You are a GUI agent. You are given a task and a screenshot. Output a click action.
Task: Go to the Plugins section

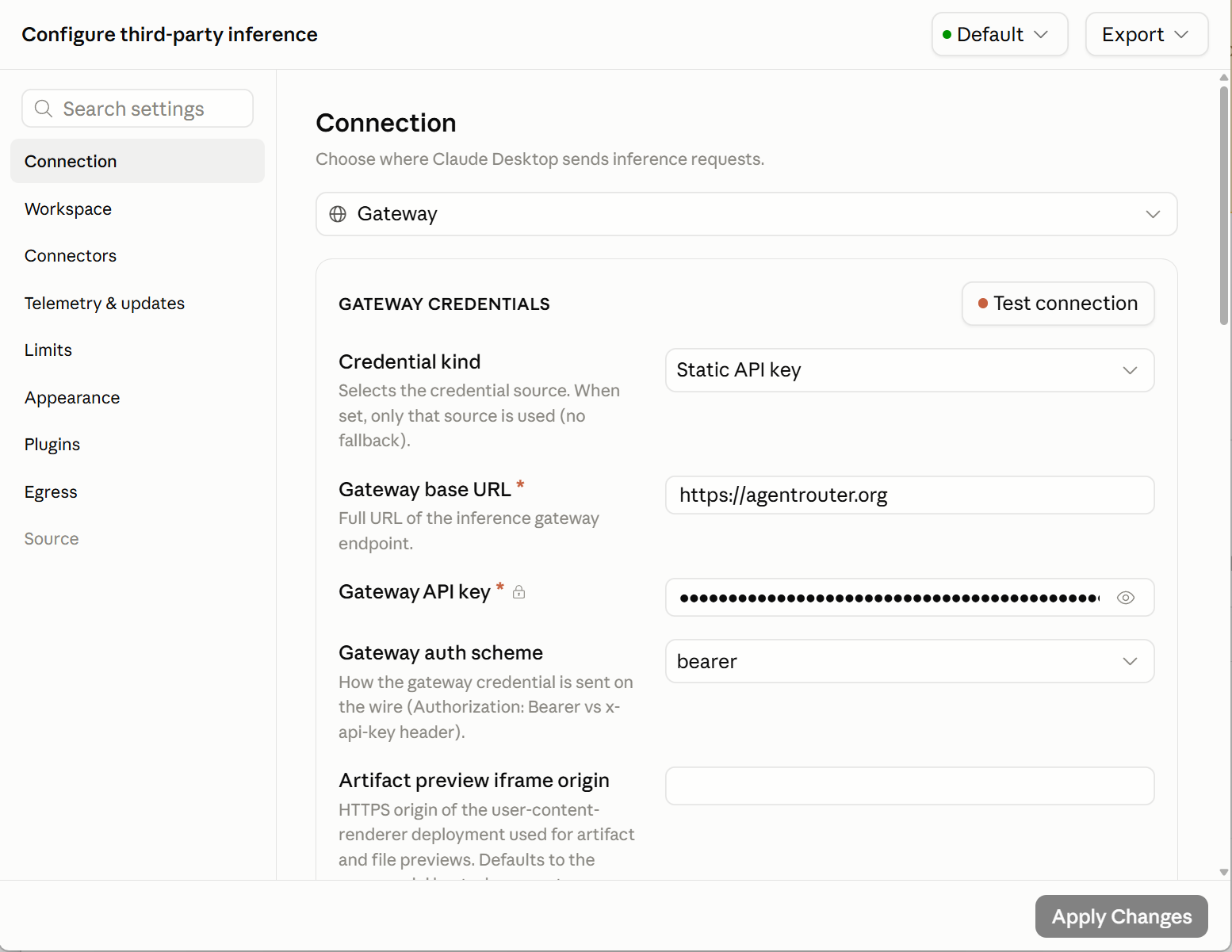pos(137,444)
